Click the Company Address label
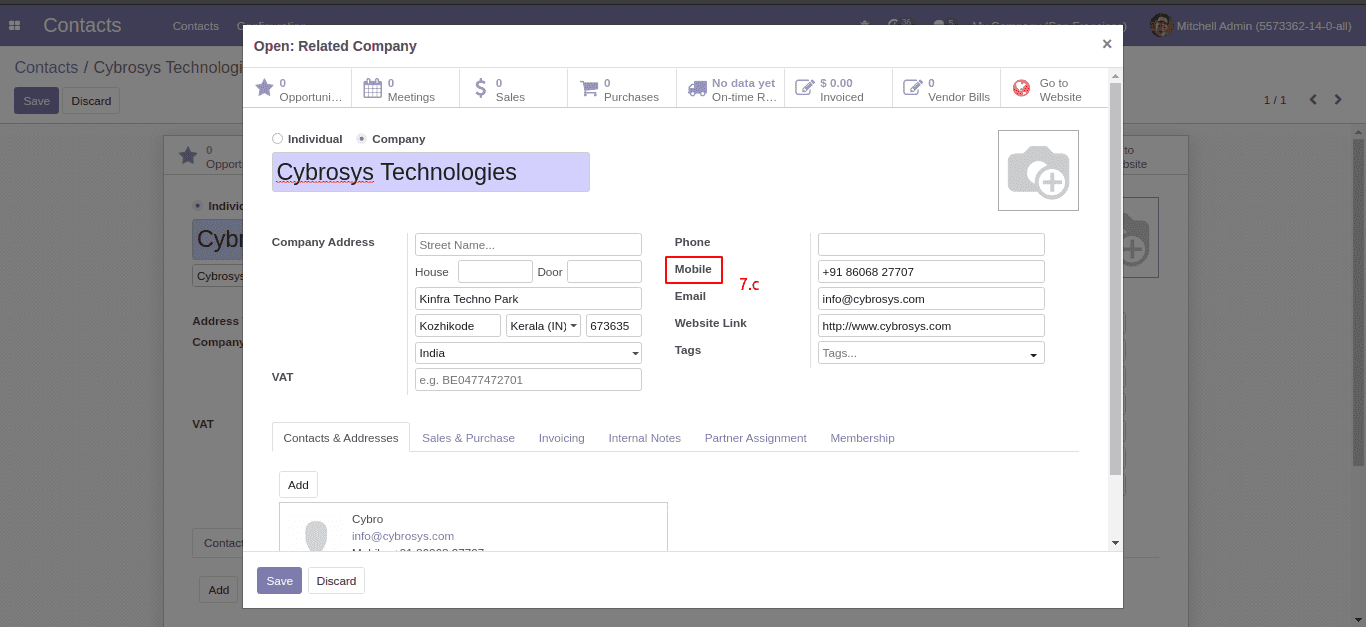 point(323,242)
